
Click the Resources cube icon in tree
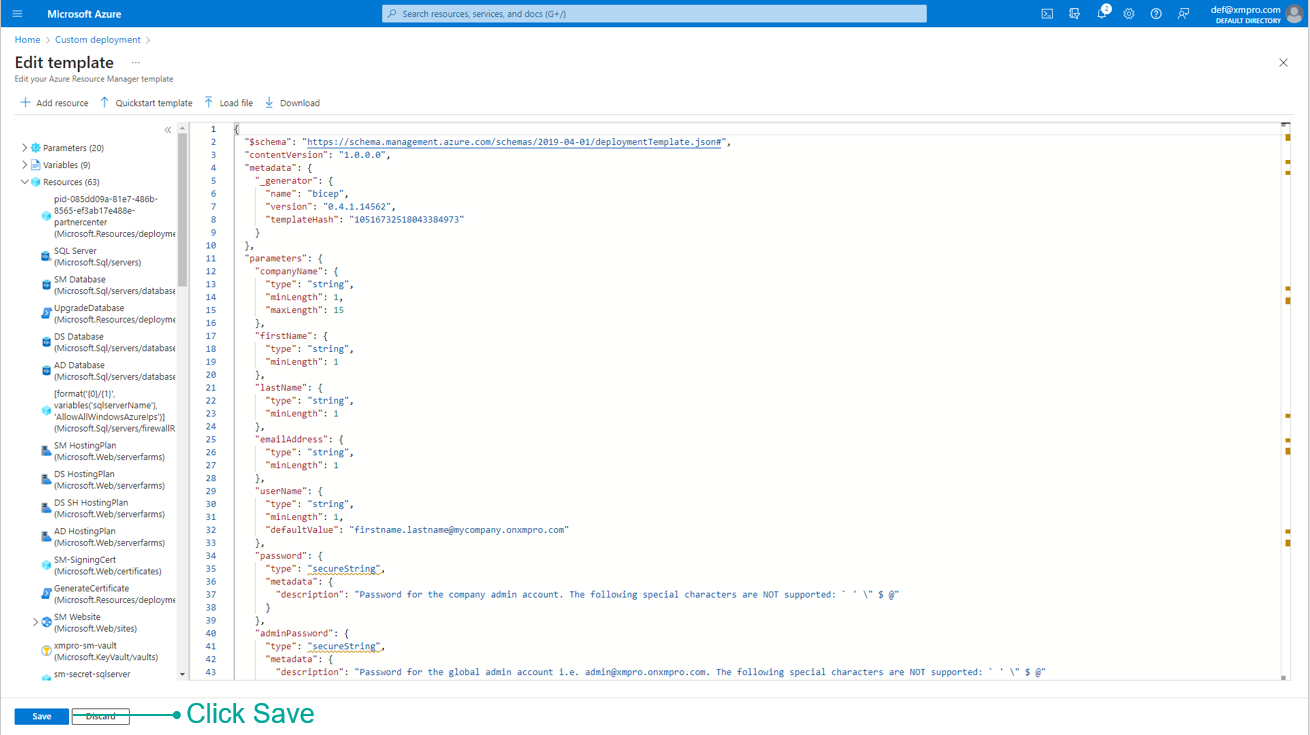coord(36,182)
